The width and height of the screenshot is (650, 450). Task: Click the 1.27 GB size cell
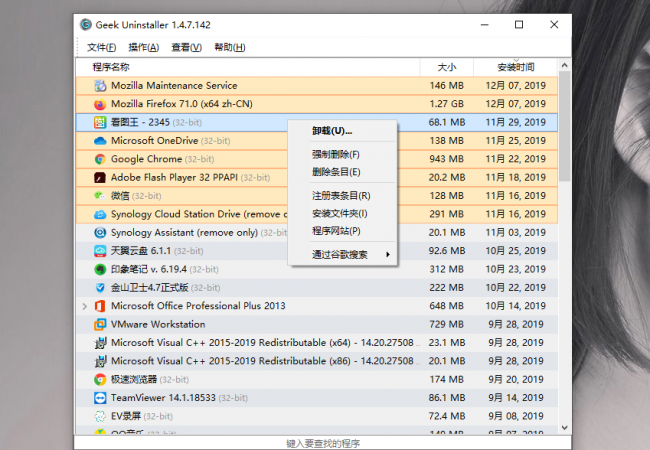click(x=446, y=104)
